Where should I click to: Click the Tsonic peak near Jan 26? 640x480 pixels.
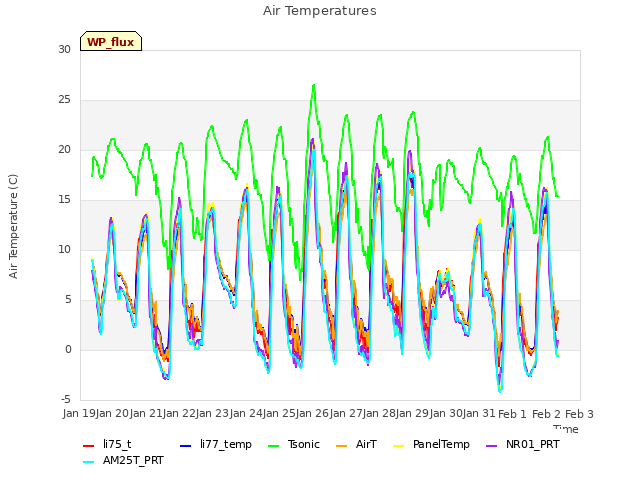[314, 85]
